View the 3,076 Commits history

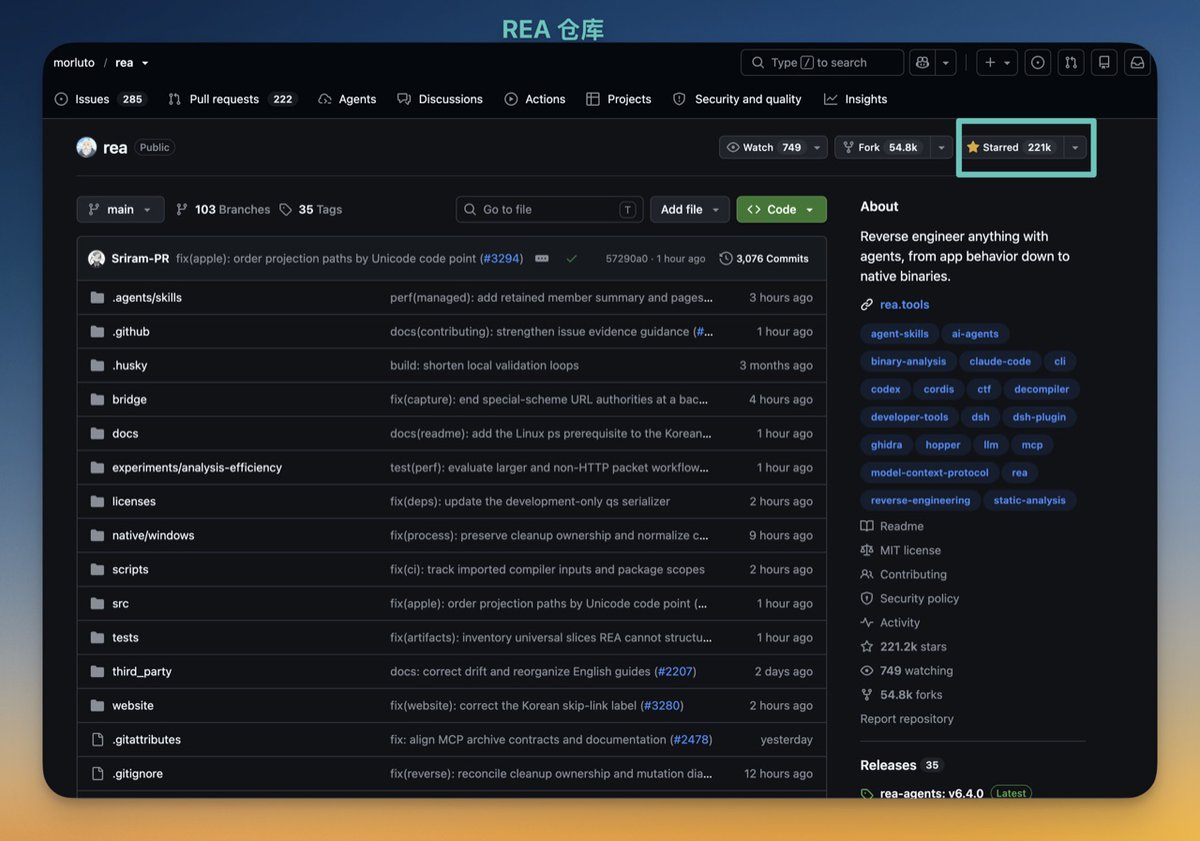[x=764, y=258]
